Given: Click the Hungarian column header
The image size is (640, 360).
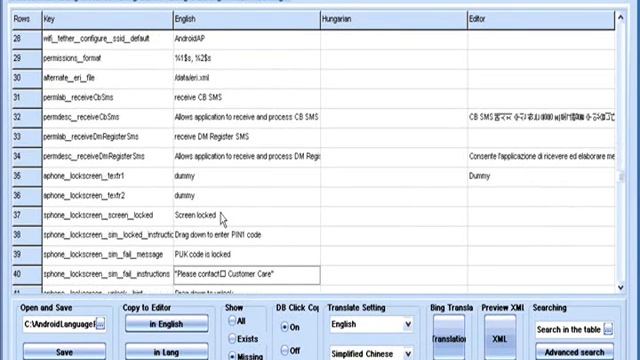Looking at the screenshot, I should pyautogui.click(x=394, y=19).
